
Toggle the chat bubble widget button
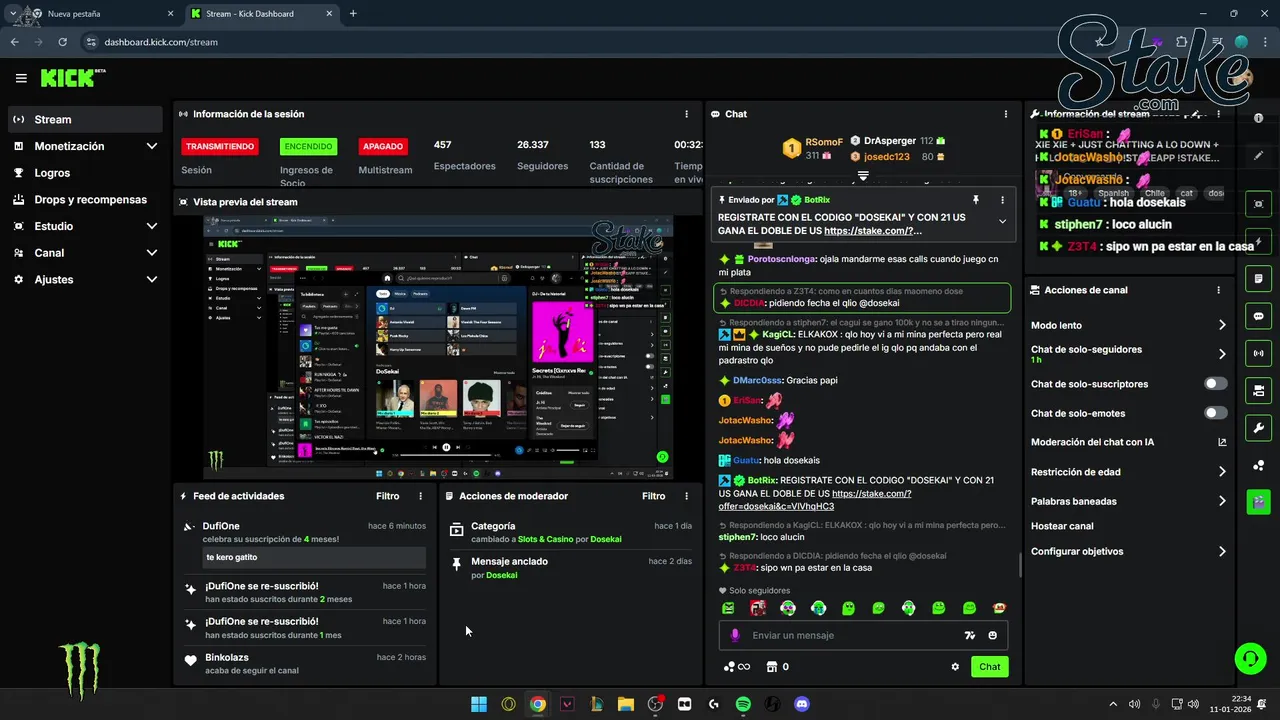coord(1258,316)
